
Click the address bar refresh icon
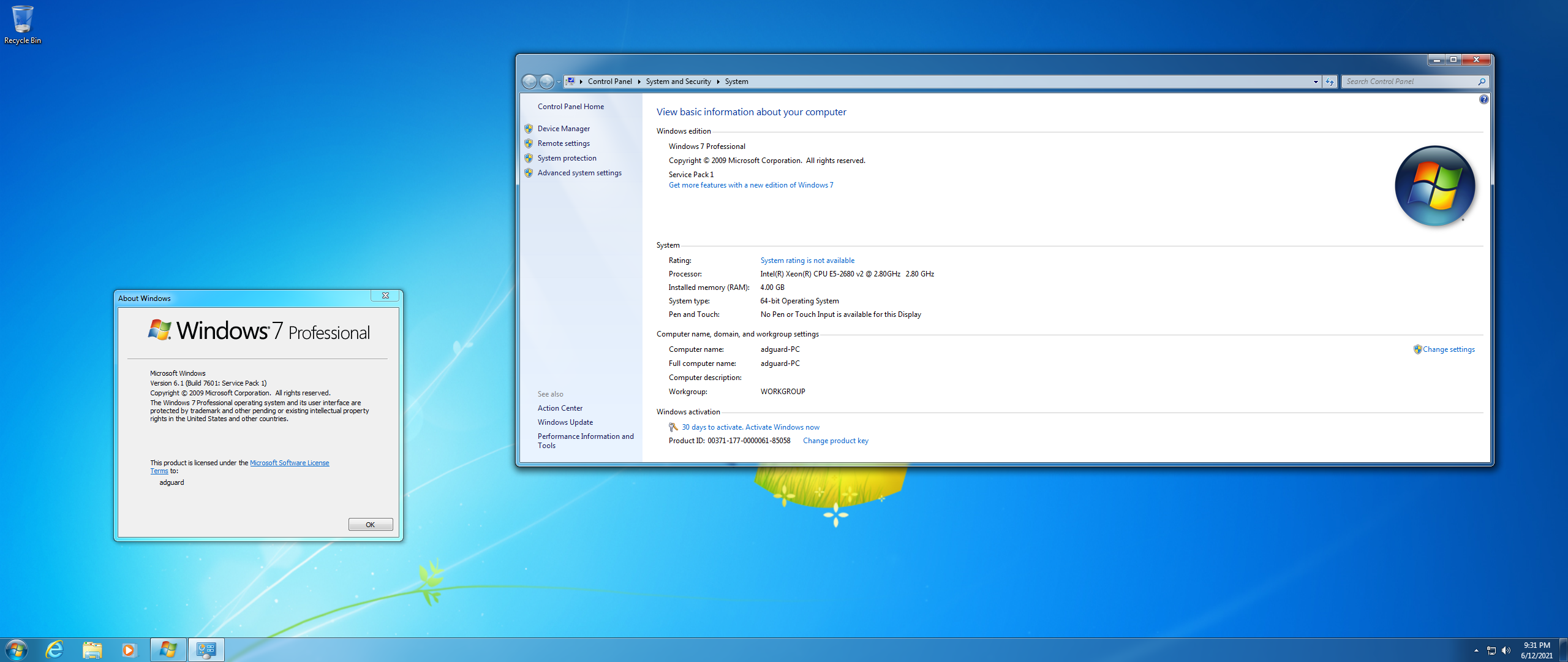pyautogui.click(x=1330, y=82)
